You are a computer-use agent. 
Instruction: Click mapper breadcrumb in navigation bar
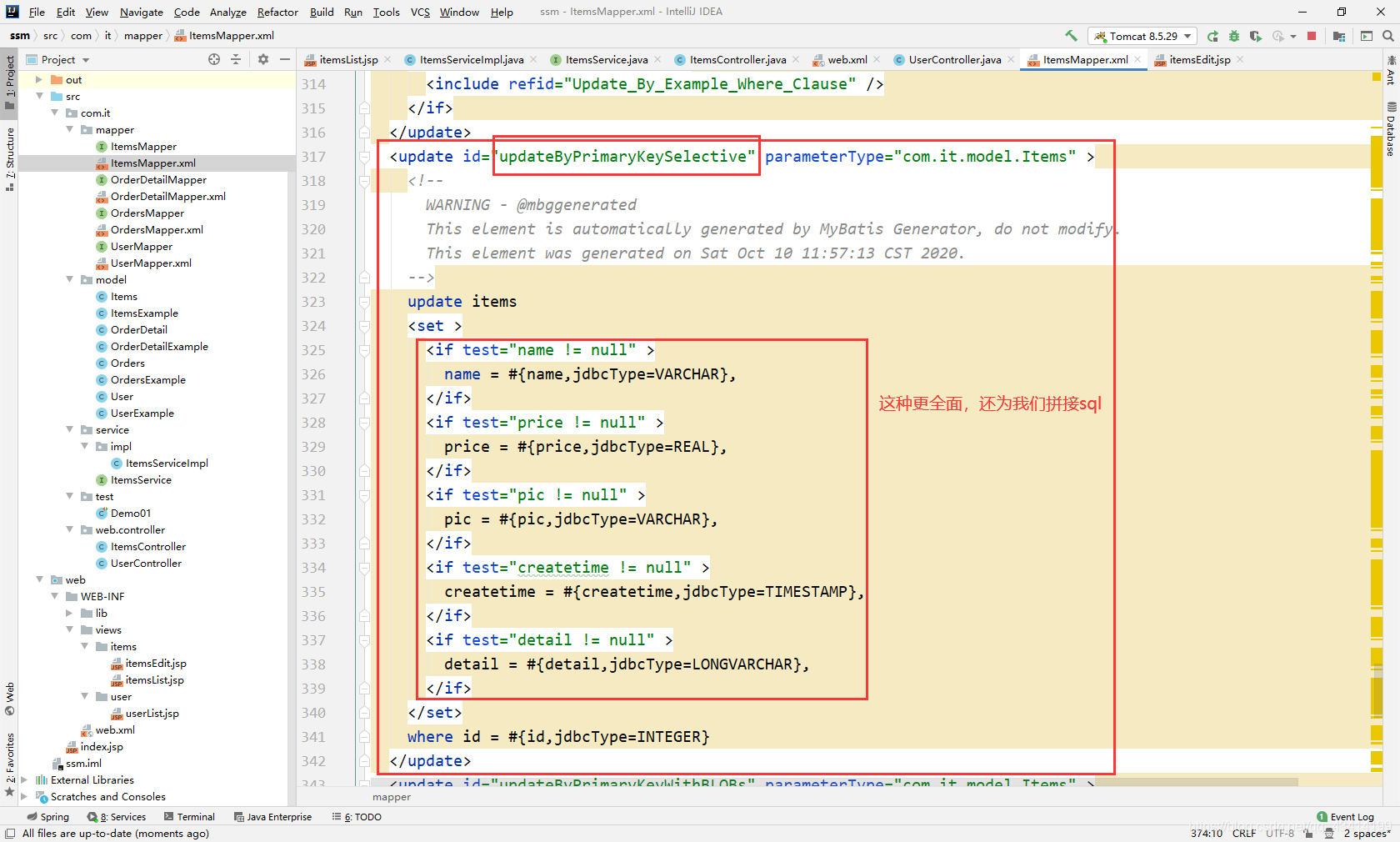143,36
